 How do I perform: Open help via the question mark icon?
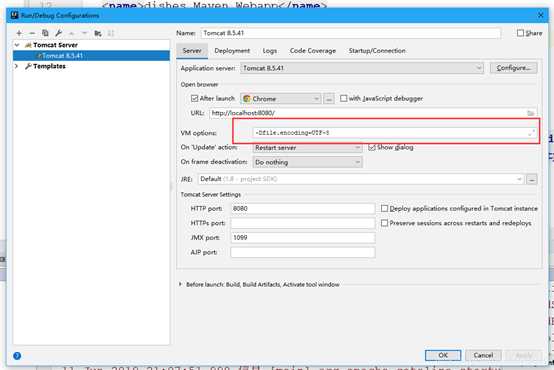coord(17,356)
